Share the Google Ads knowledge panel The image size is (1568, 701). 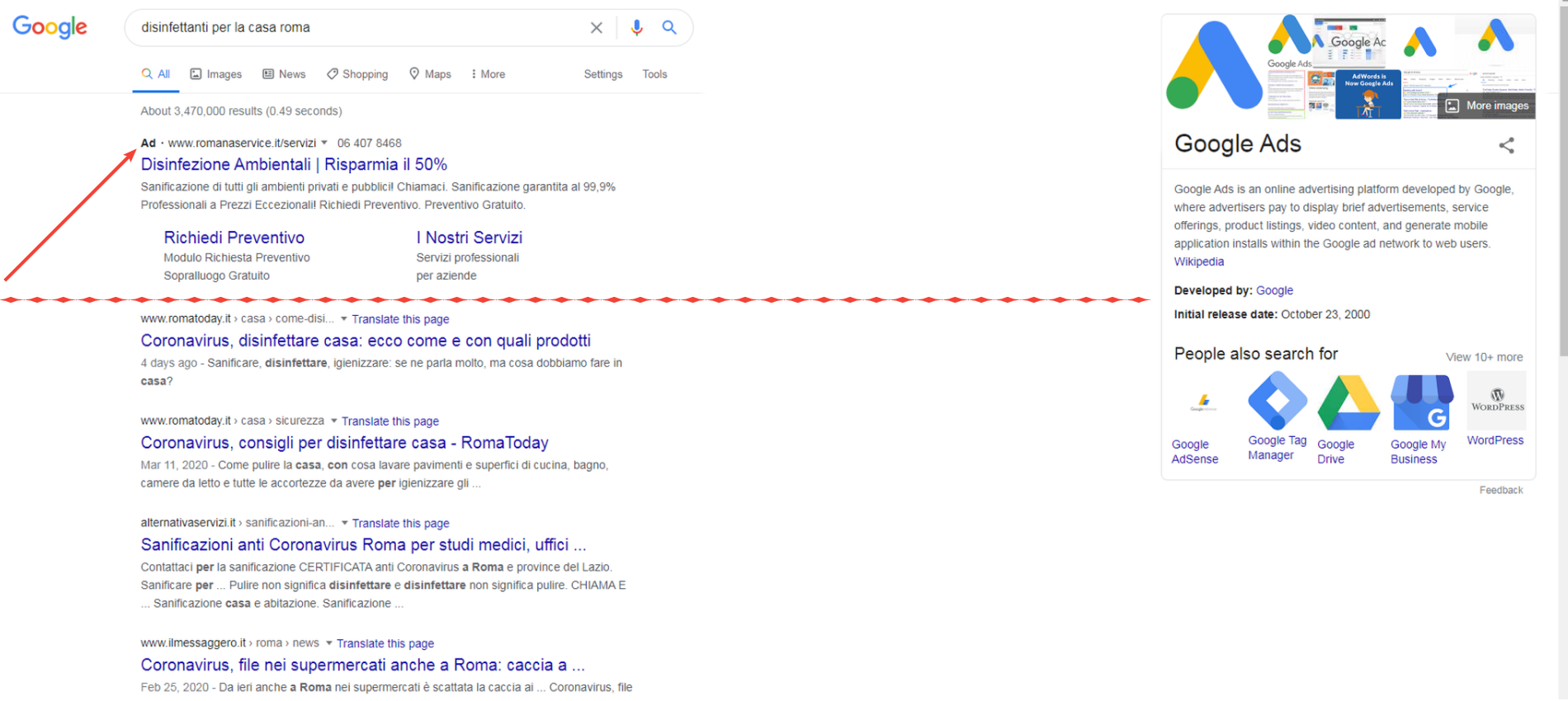1507,146
